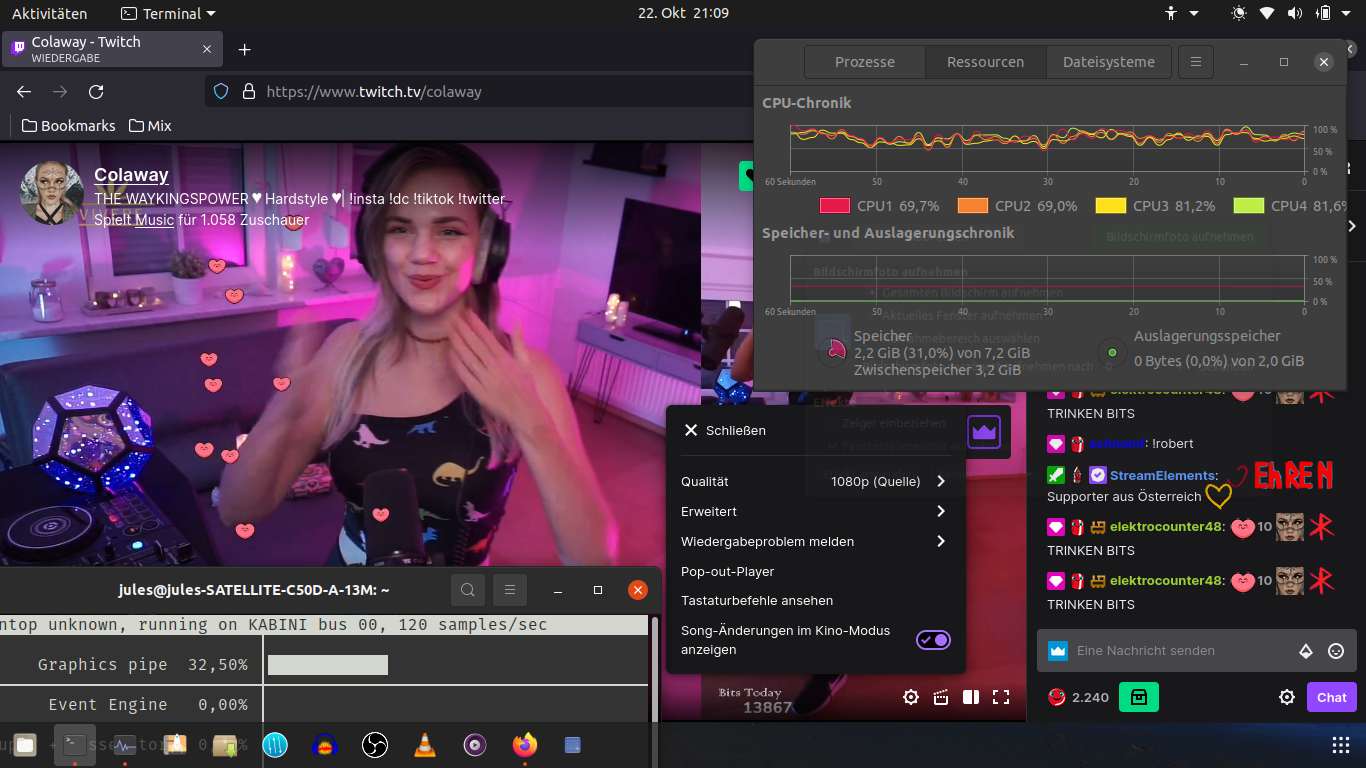This screenshot has width=1366, height=768.
Task: Toggle Song-Änderungen im Kino-Modus switch
Action: coord(933,640)
